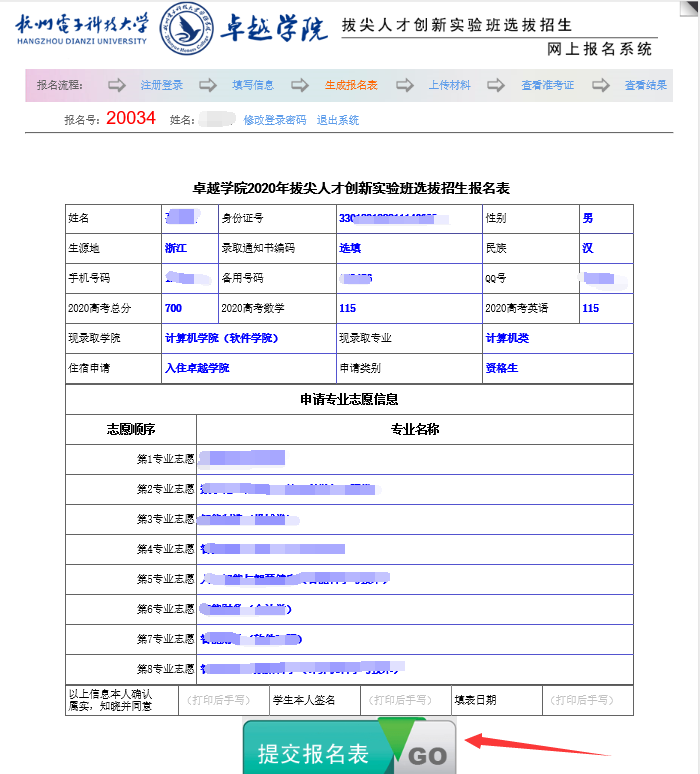Click the form title 卓越学院2020年拔尖人才创新实验班选拔招生报名表
This screenshot has height=774, width=700.
click(x=350, y=188)
